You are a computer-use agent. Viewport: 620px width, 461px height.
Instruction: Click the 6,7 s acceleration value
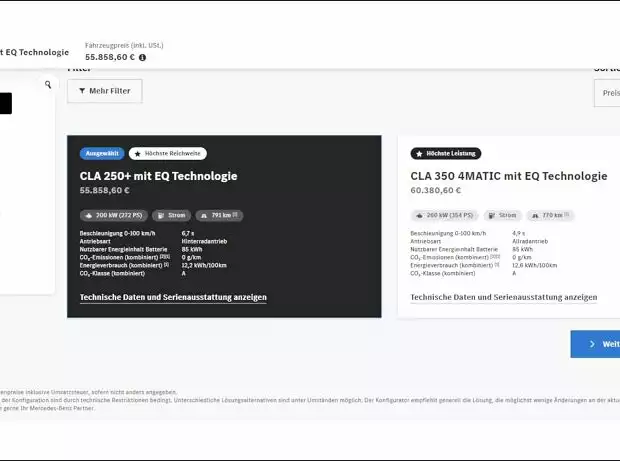pyautogui.click(x=188, y=233)
